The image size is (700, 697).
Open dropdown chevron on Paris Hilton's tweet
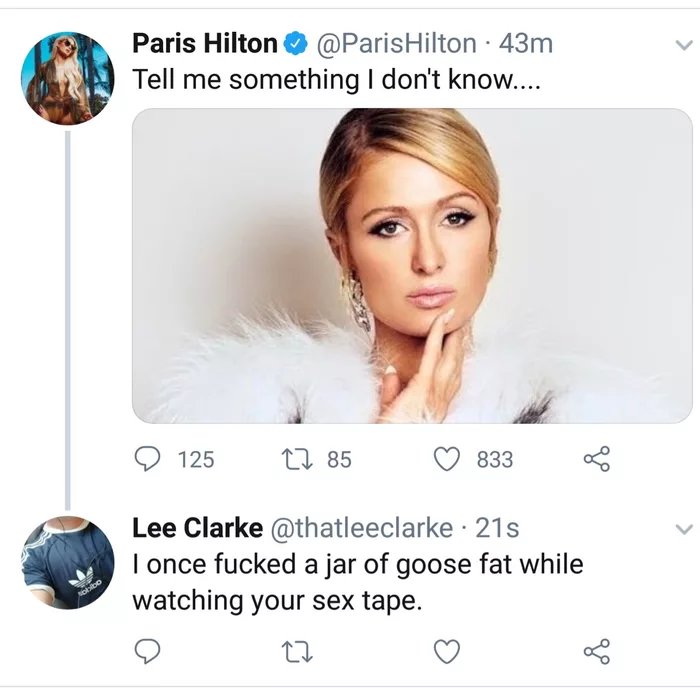pyautogui.click(x=683, y=45)
